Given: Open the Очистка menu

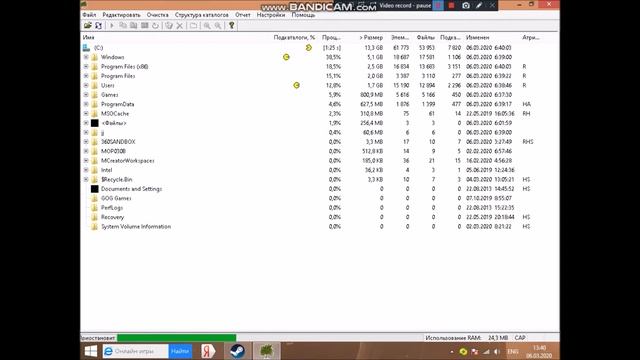Looking at the screenshot, I should (158, 15).
